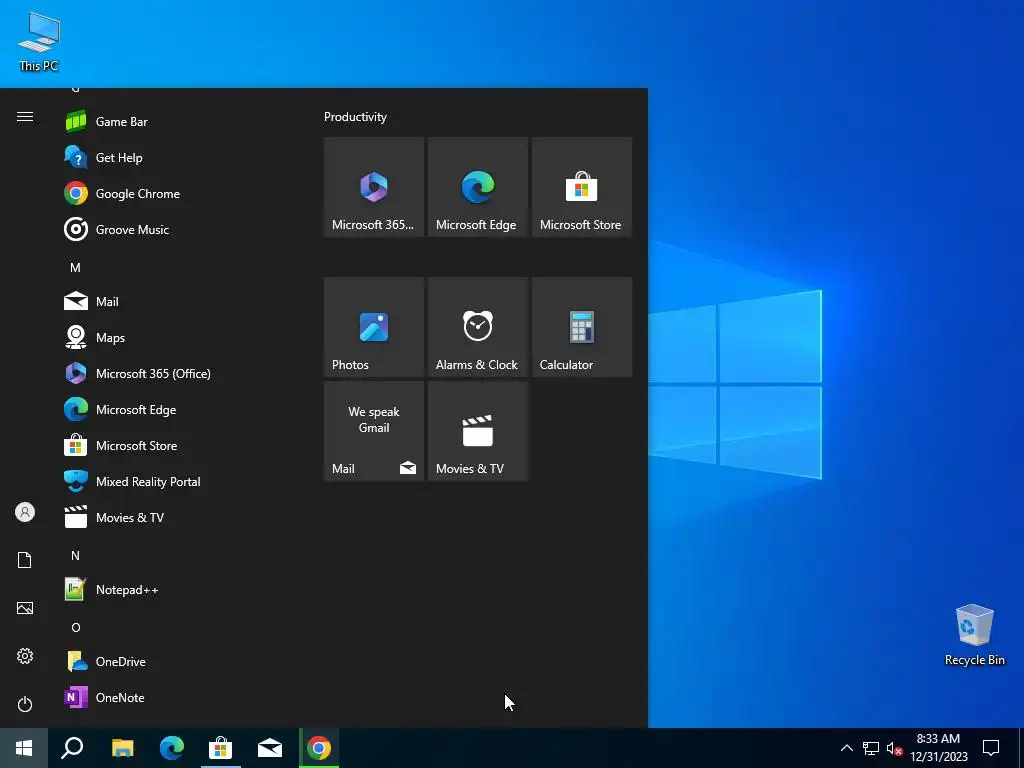The height and width of the screenshot is (768, 1024).
Task: Open Game Bar from the app list
Action: click(x=176, y=121)
